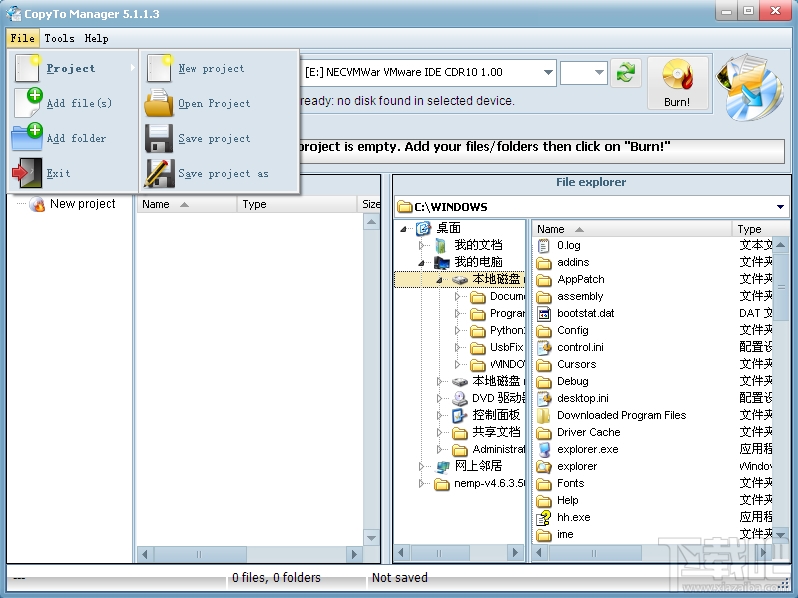Open the Help menu
The image size is (798, 598).
pyautogui.click(x=96, y=38)
